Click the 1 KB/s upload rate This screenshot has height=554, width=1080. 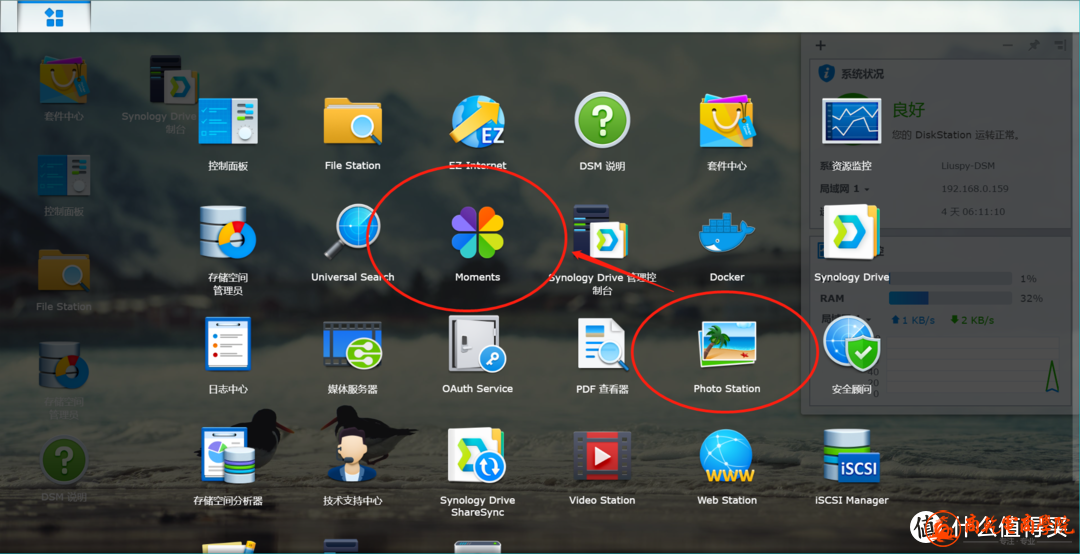pyautogui.click(x=913, y=320)
